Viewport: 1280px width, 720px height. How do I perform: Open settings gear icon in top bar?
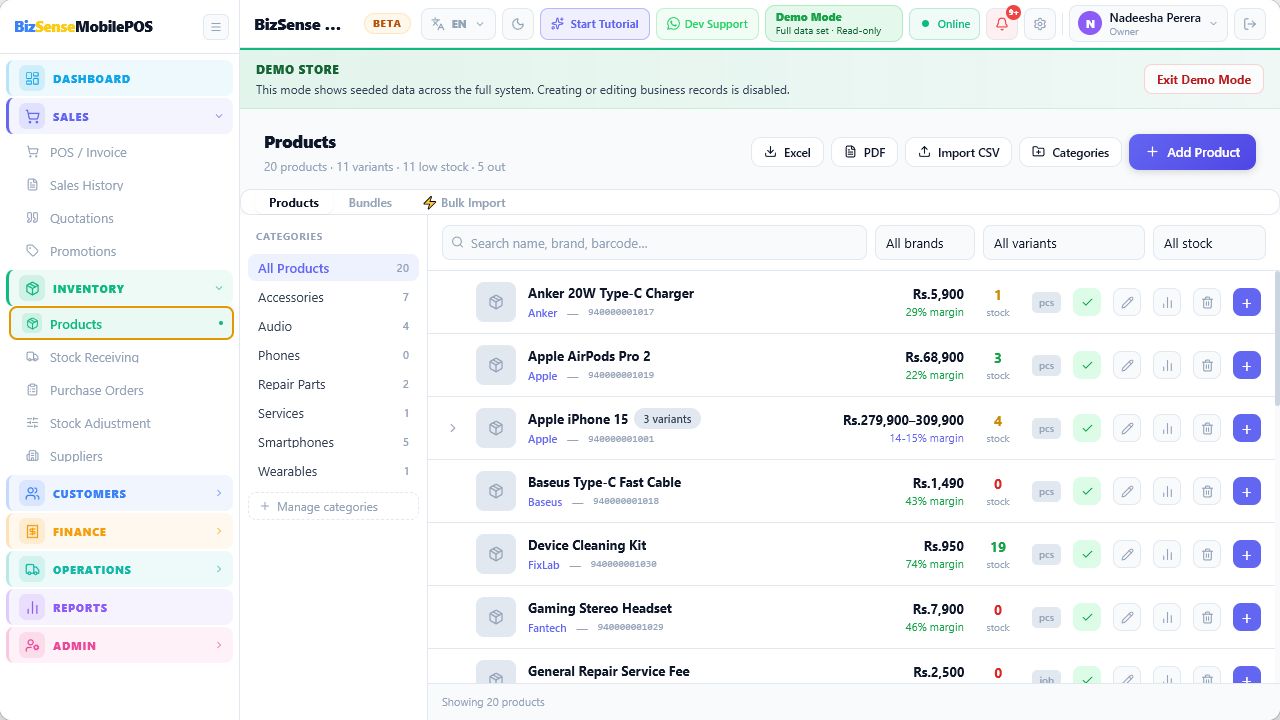[1040, 24]
